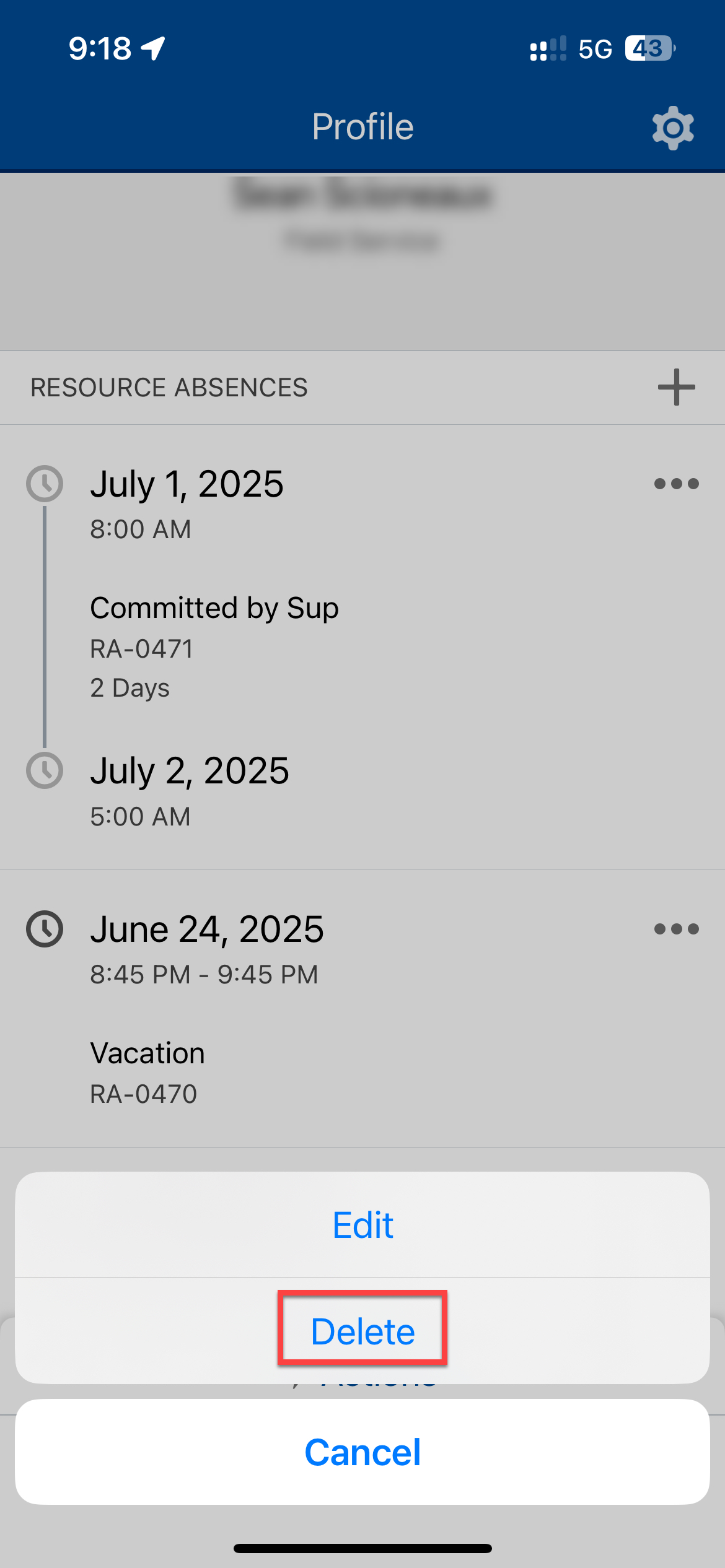Choose Delete in the action sheet
Image resolution: width=725 pixels, height=1568 pixels.
click(x=362, y=1331)
